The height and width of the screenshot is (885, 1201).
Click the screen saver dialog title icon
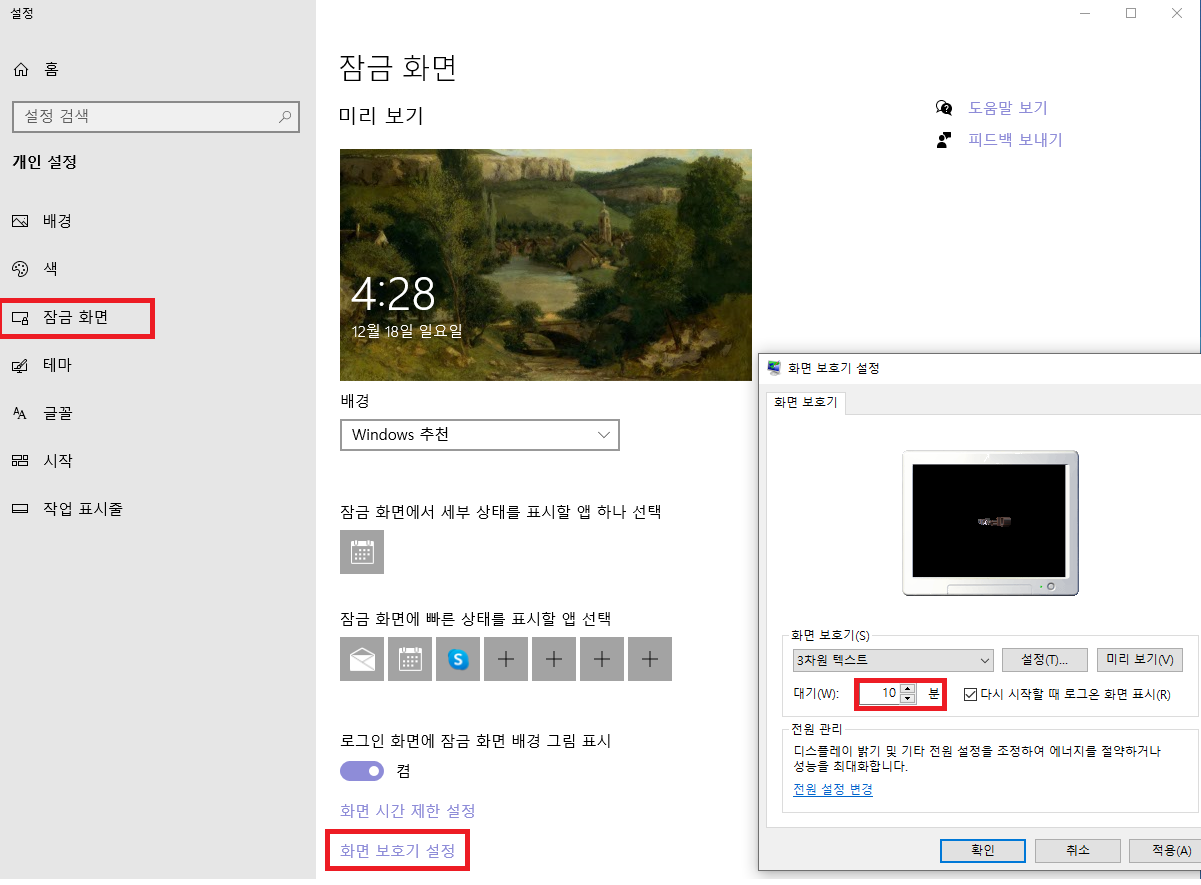(774, 368)
